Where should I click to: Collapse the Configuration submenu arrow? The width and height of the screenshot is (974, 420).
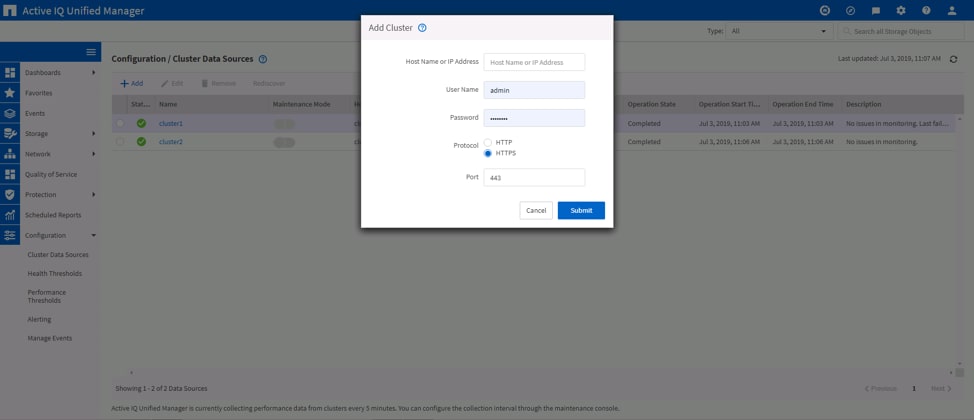point(94,235)
